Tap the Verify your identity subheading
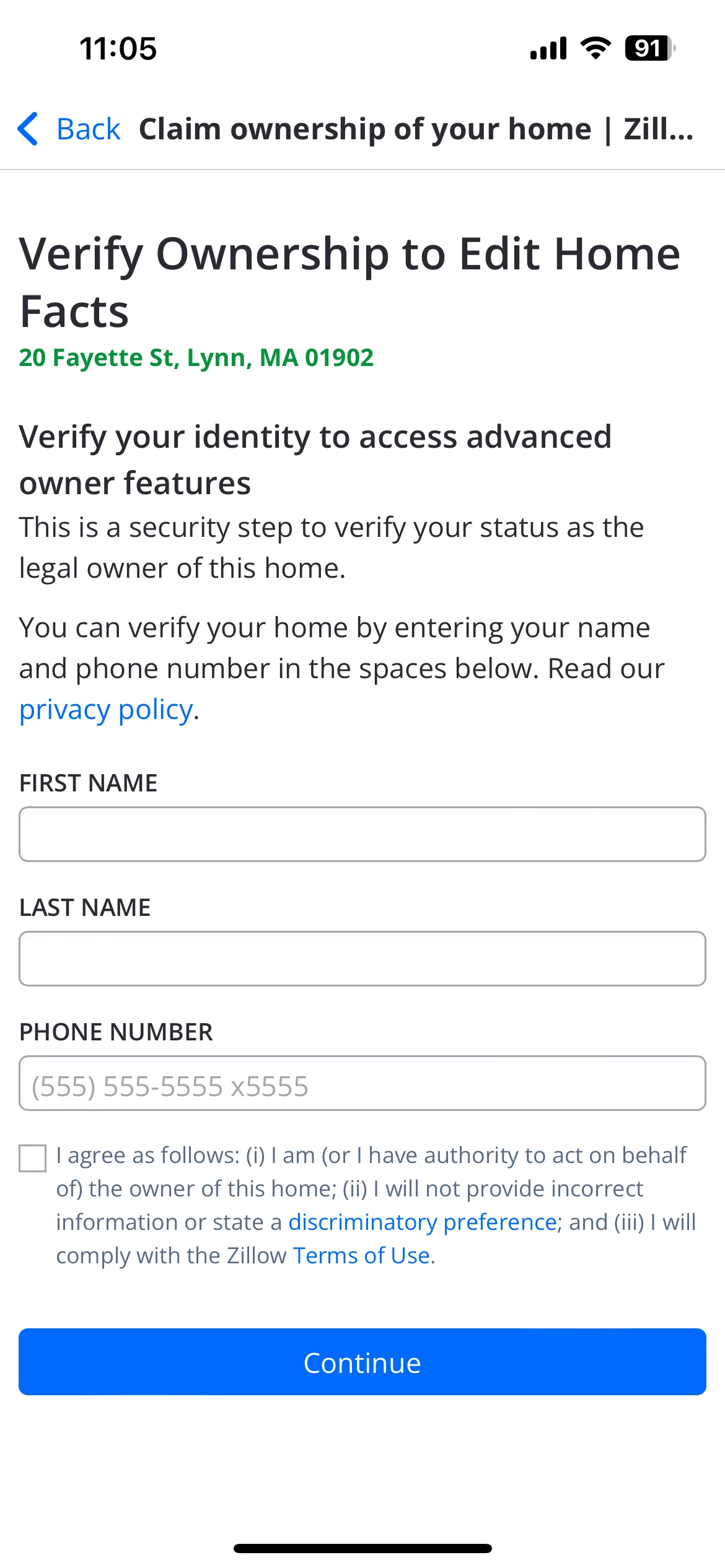The height and width of the screenshot is (1568, 725). point(315,460)
